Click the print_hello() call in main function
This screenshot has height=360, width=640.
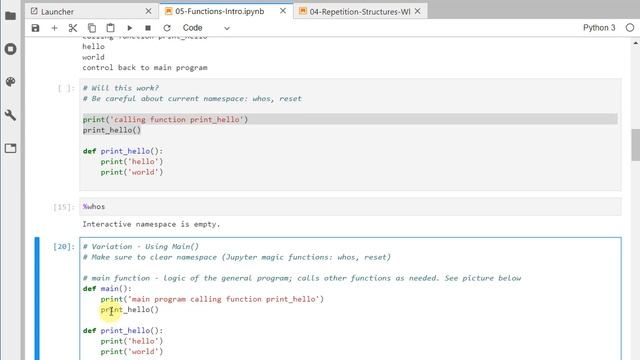pos(129,309)
